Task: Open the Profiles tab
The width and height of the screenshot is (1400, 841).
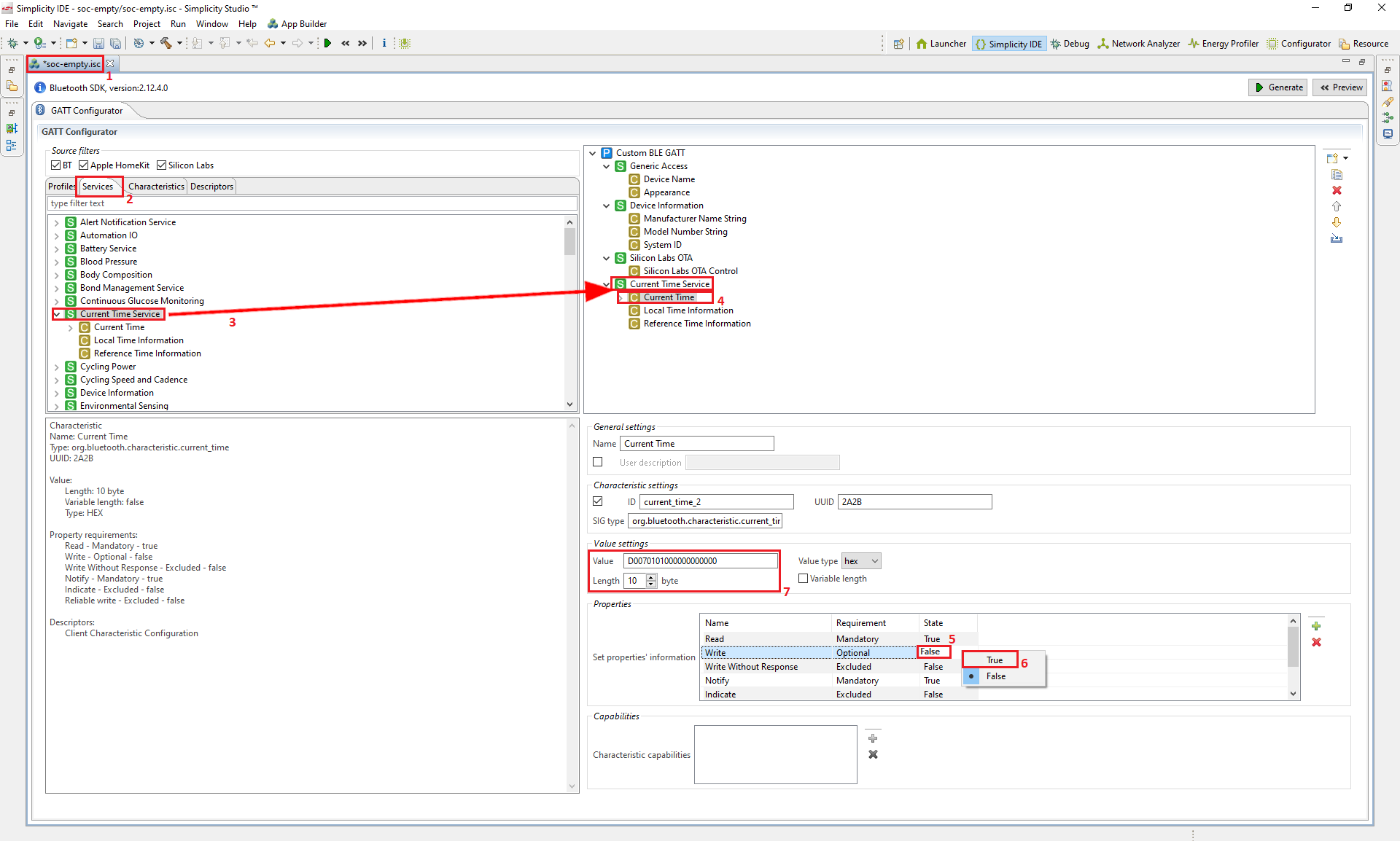Action: click(x=61, y=187)
